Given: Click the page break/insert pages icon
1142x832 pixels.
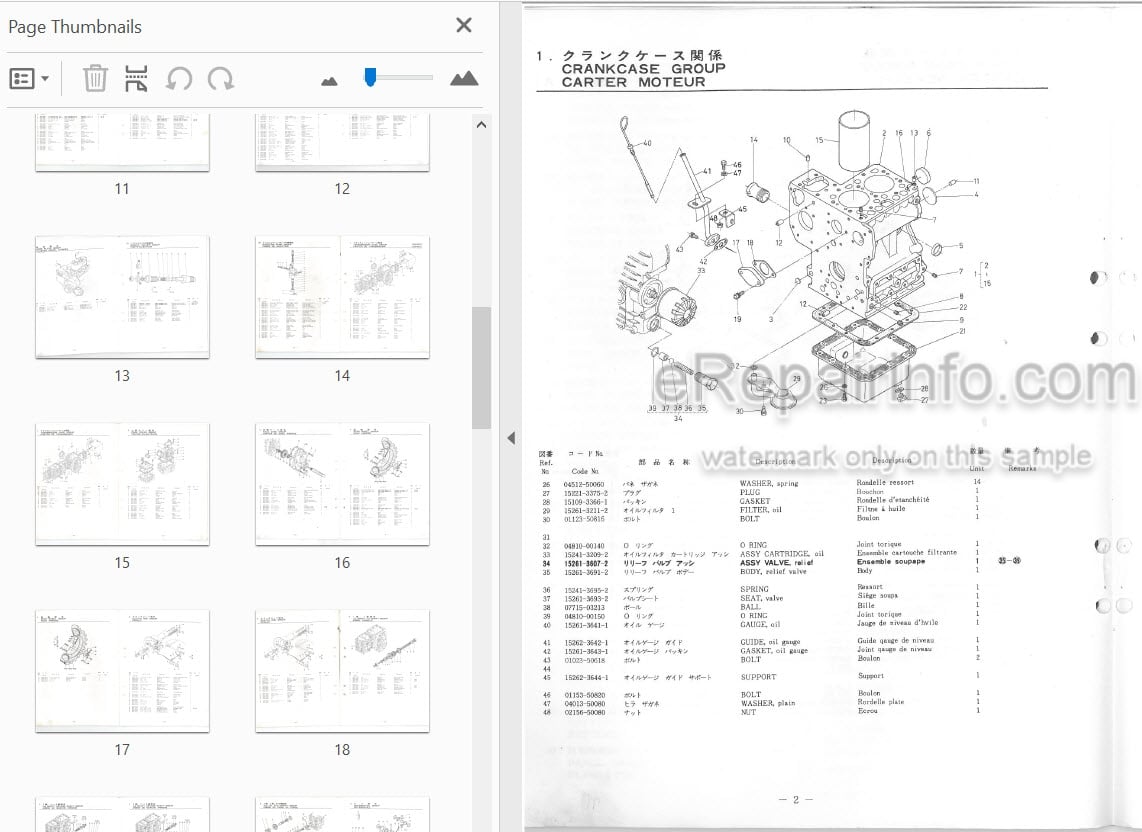Looking at the screenshot, I should coord(136,78).
